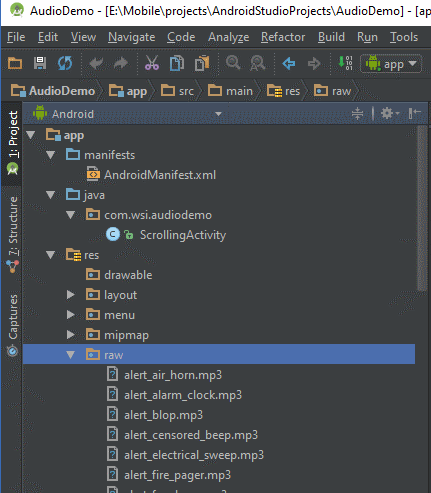The image size is (431, 493).
Task: Click the Make Project build icon
Action: 345,63
